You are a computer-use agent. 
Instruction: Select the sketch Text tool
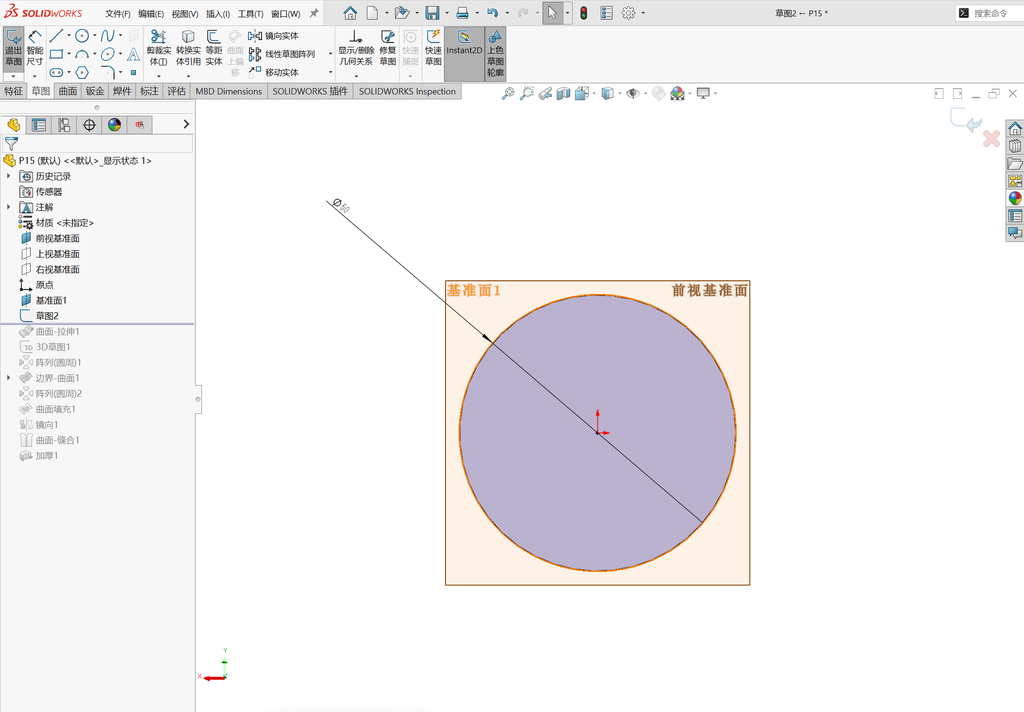(x=133, y=54)
